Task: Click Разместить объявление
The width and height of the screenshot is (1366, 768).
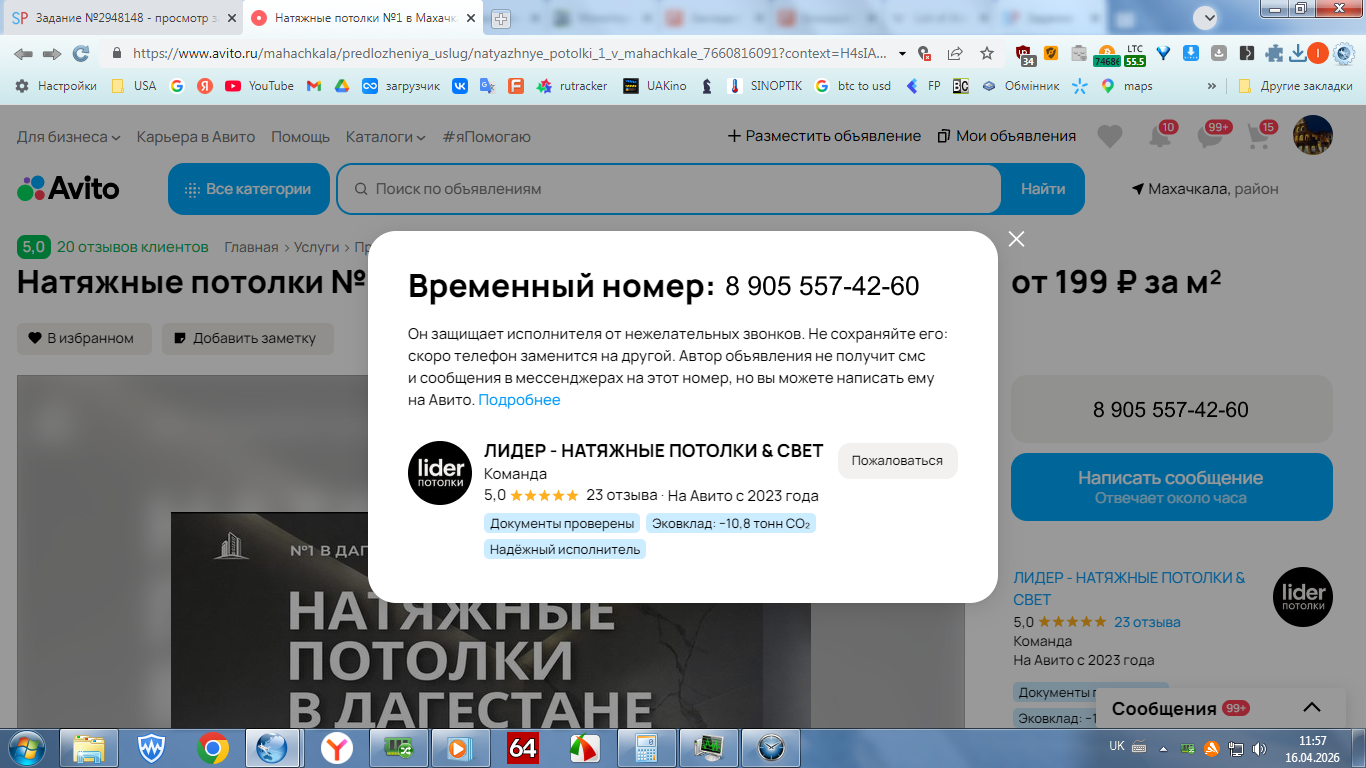Action: [x=824, y=136]
